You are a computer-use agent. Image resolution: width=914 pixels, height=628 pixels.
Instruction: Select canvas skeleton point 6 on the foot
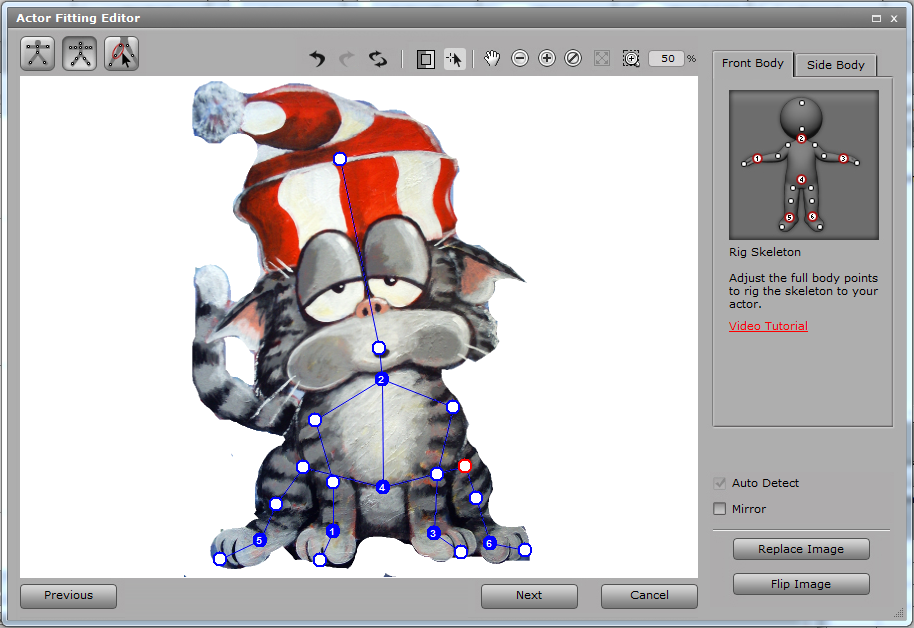click(489, 543)
